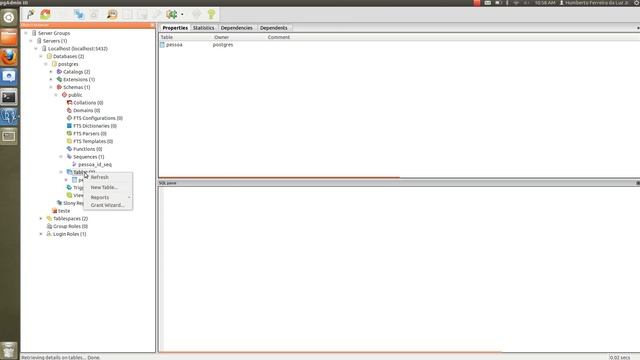Switch to the Dependents tab
Screen dimensions: 640x360
[x=273, y=28]
